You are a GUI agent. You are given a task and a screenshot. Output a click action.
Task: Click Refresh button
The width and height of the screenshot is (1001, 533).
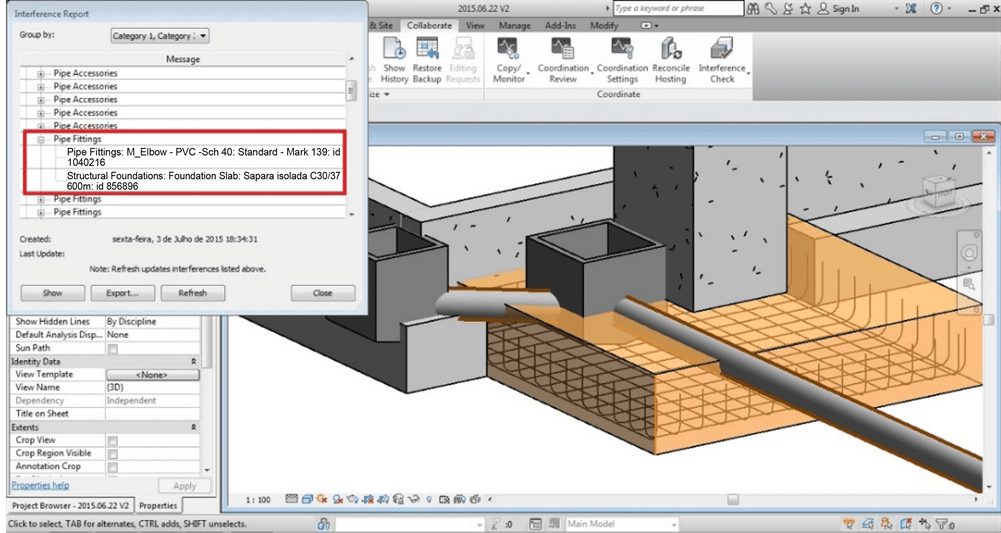193,293
